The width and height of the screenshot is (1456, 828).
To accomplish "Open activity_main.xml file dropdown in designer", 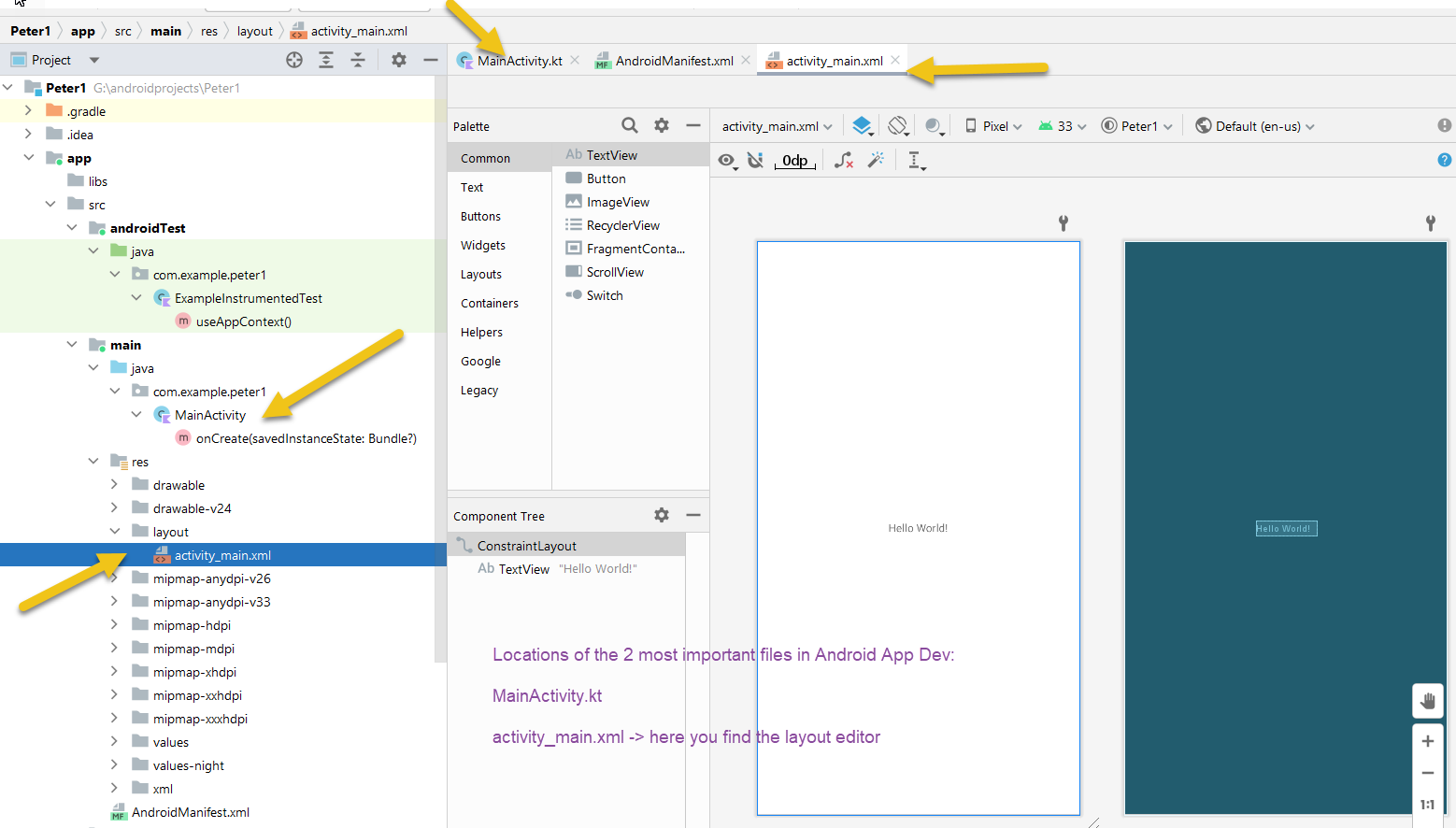I will (x=777, y=126).
